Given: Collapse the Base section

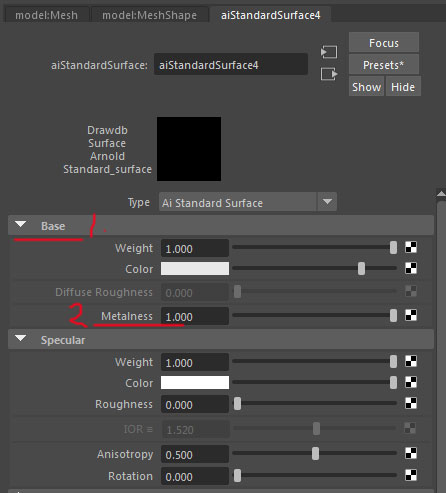Looking at the screenshot, I should pos(21,225).
